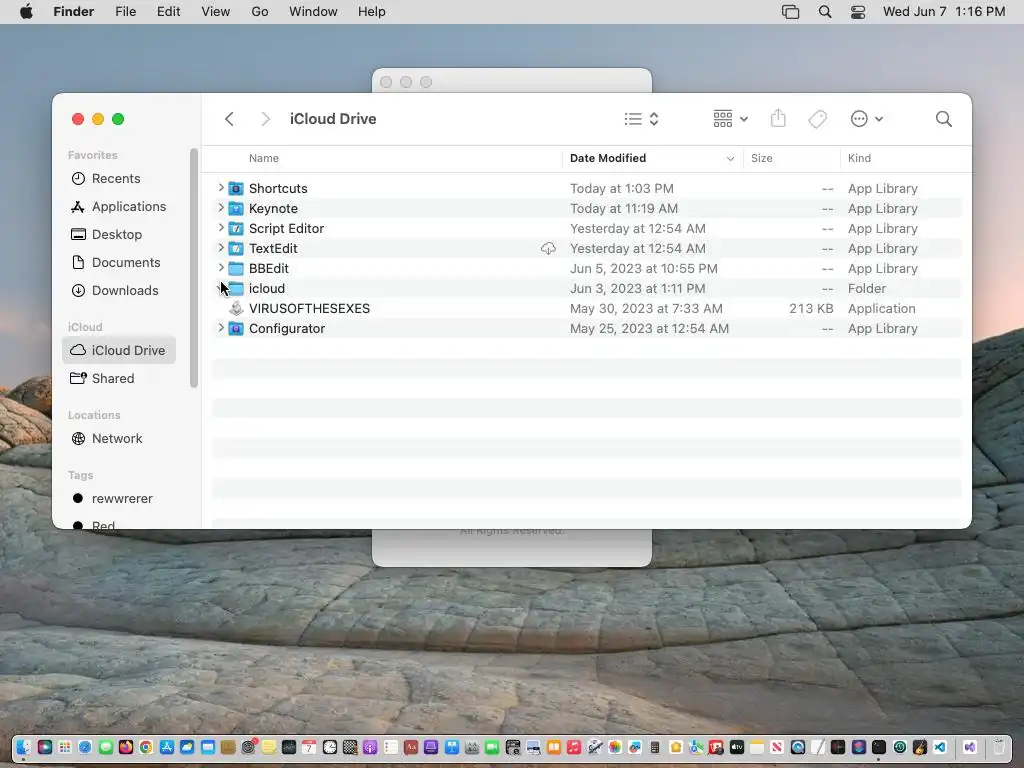Go back with the left chevron button

[229, 119]
